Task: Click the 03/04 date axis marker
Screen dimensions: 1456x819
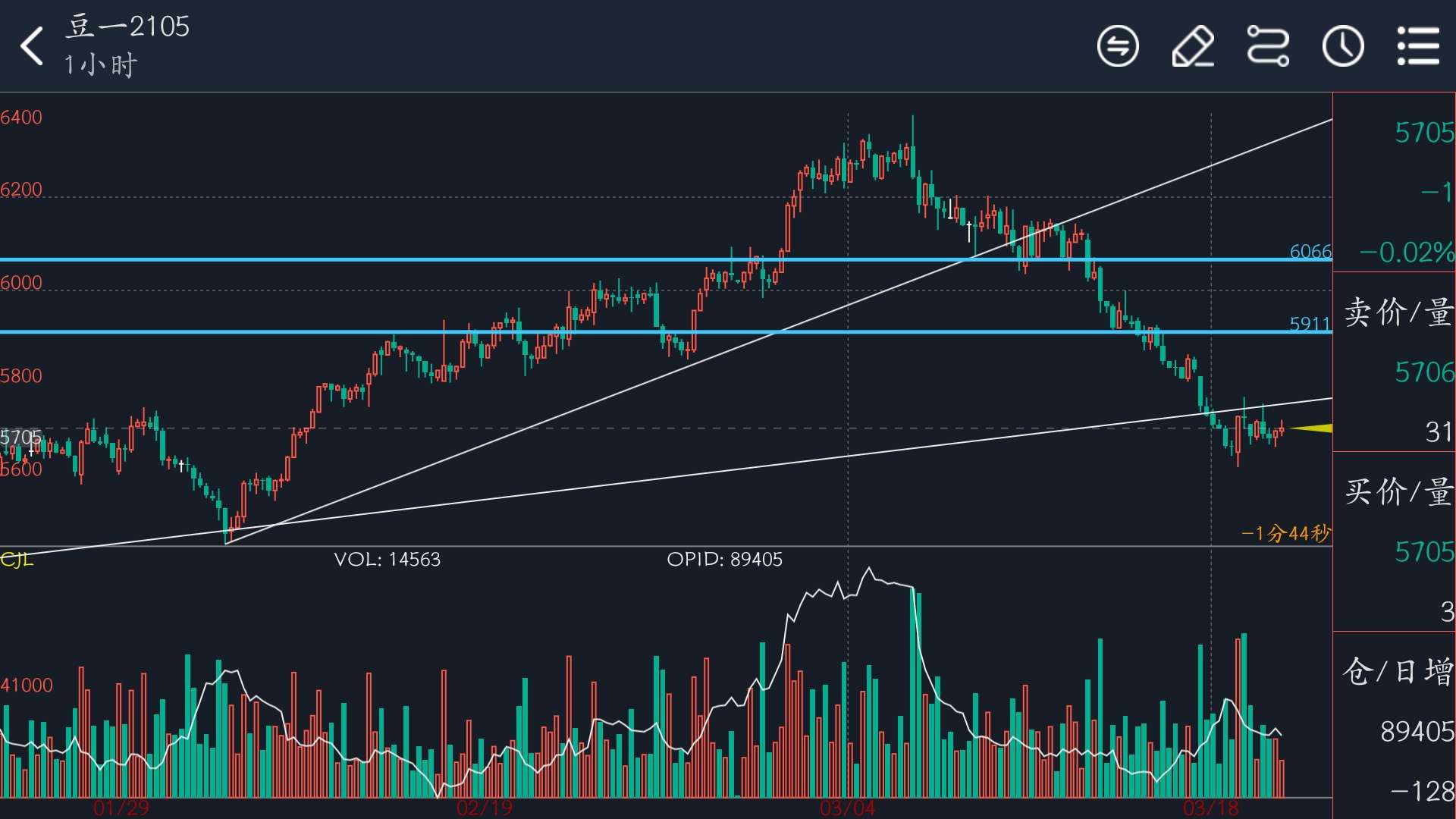Action: pyautogui.click(x=847, y=808)
